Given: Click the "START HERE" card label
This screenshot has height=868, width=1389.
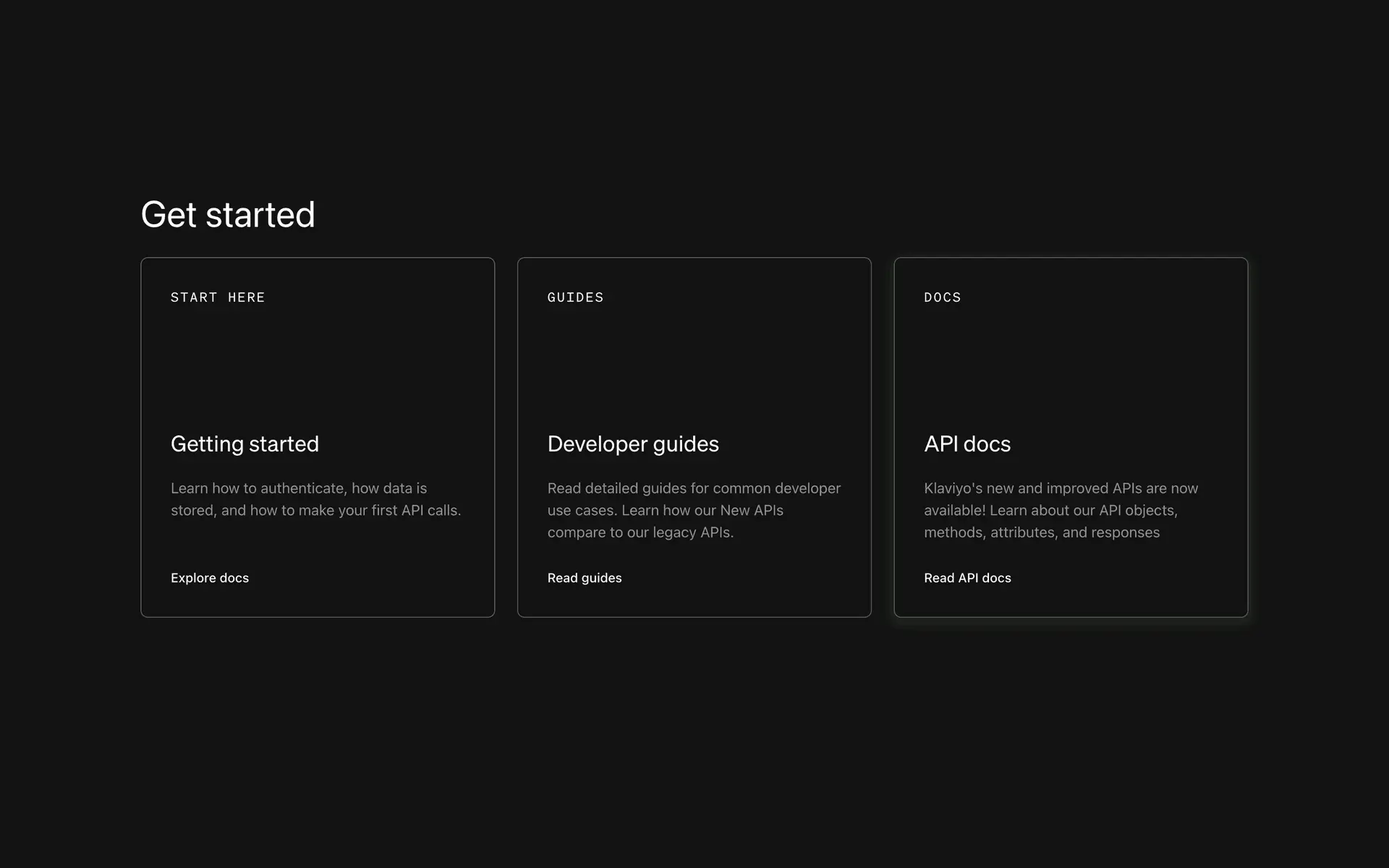Looking at the screenshot, I should coord(218,297).
